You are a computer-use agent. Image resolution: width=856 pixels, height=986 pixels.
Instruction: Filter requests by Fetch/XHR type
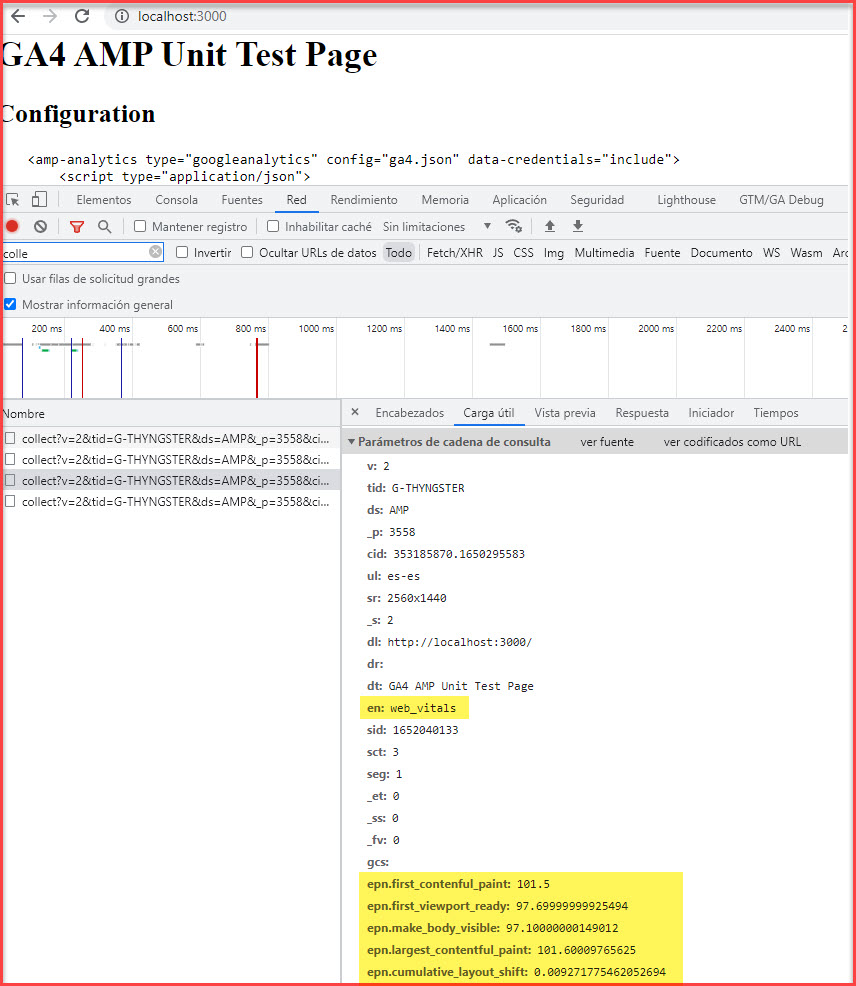(454, 253)
